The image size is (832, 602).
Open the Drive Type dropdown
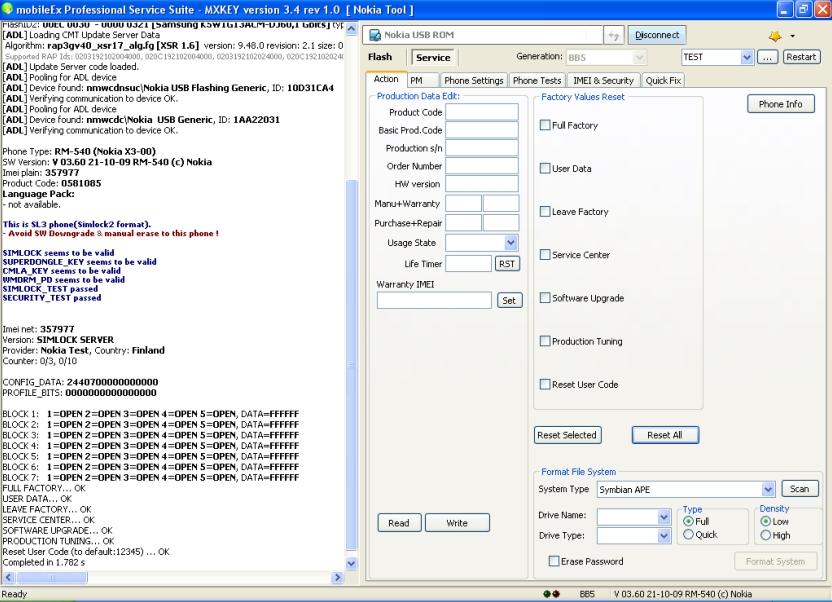[664, 536]
